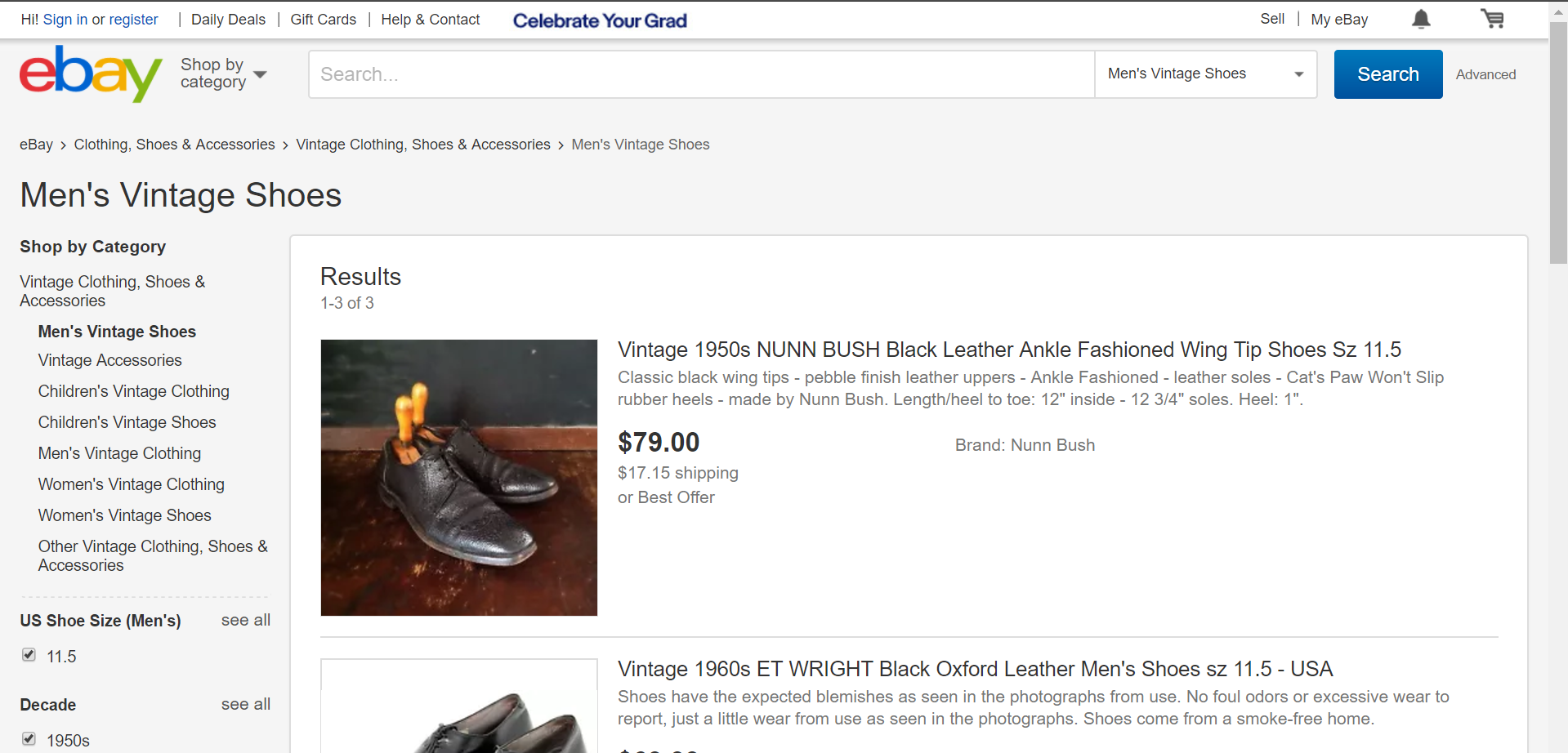This screenshot has height=753, width=1568.
Task: Click the Sign in link
Action: click(x=65, y=20)
